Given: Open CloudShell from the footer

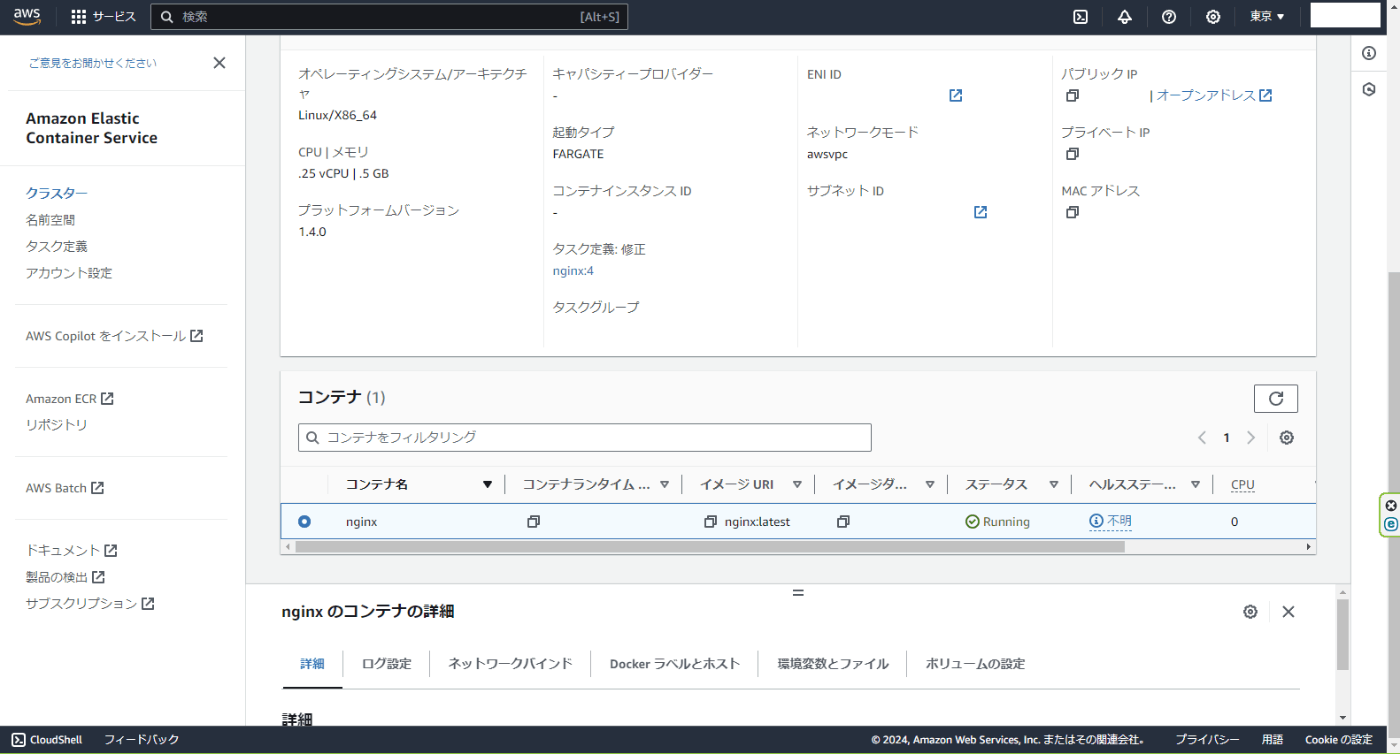Looking at the screenshot, I should click(x=47, y=740).
